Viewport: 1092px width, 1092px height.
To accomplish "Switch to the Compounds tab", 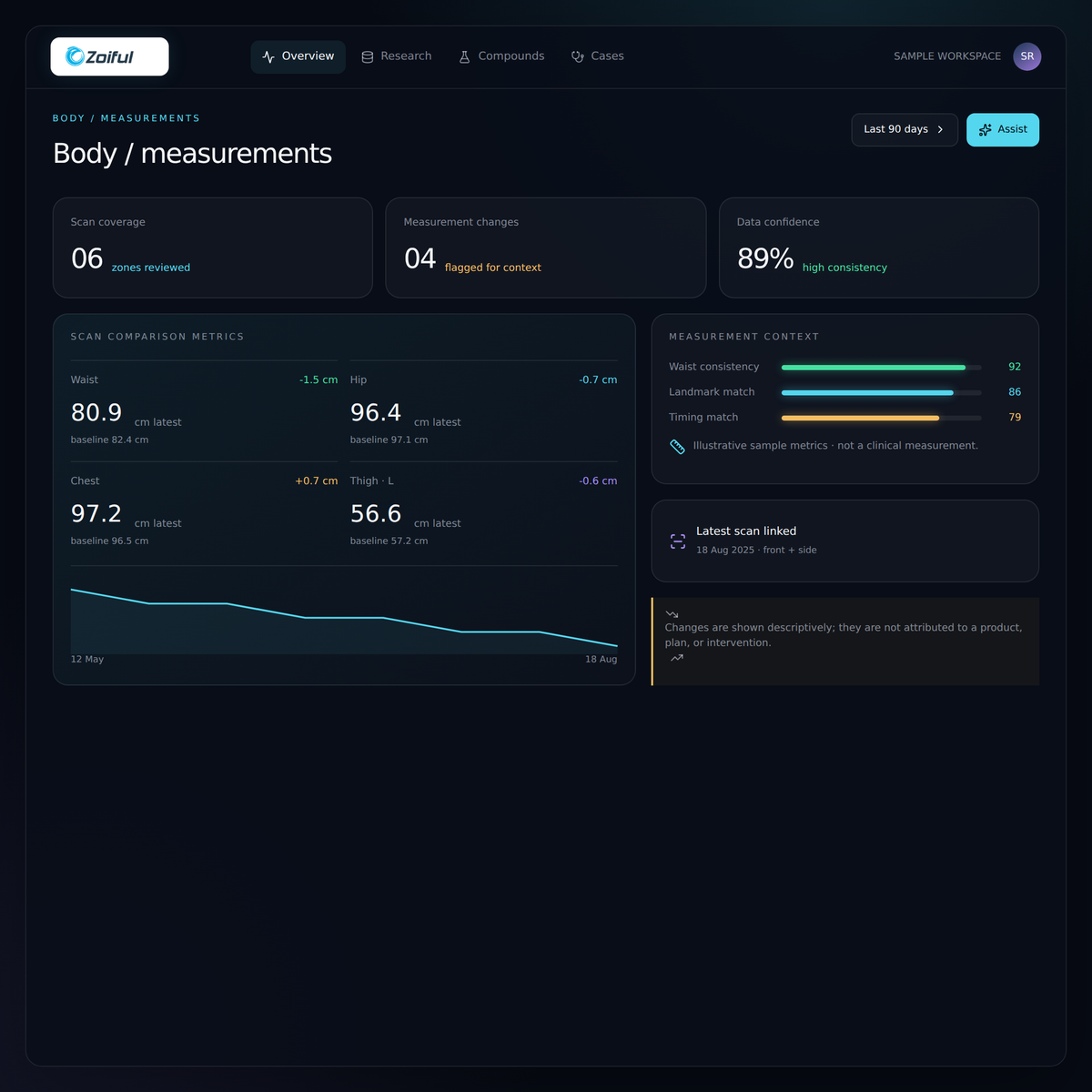I will click(x=501, y=56).
